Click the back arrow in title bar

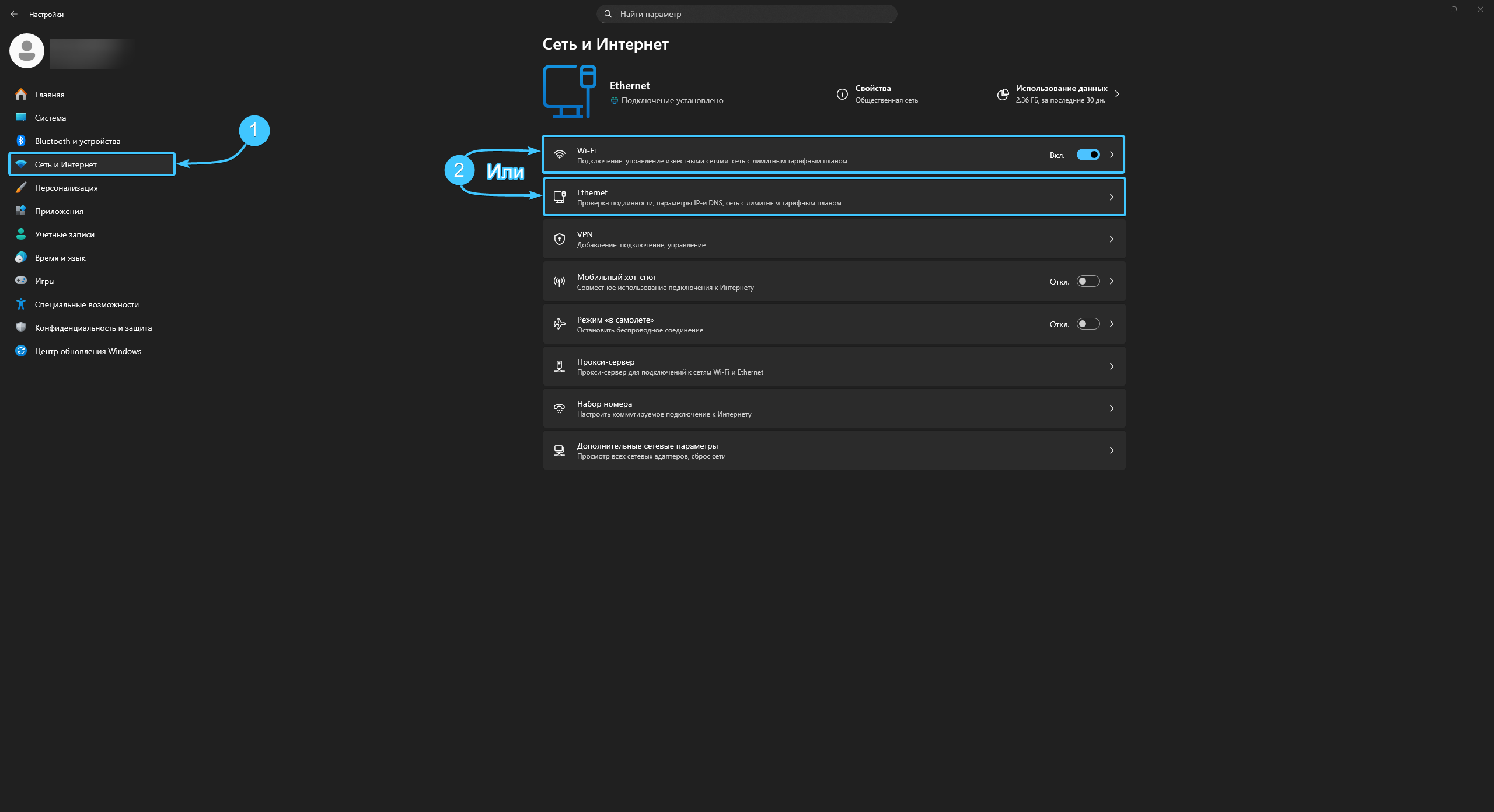pyautogui.click(x=14, y=14)
